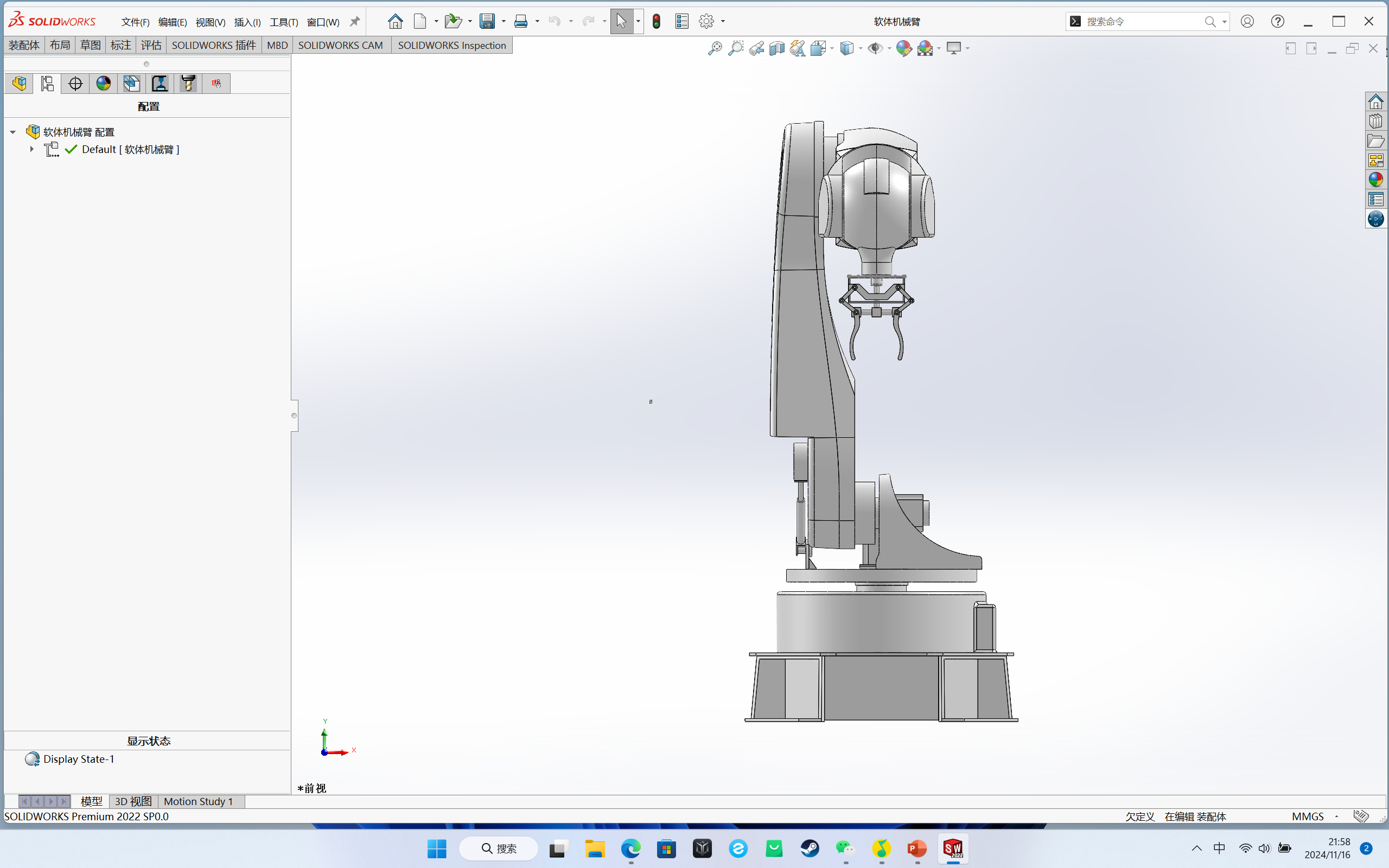Click Zoom to Fit icon
This screenshot has height=868, width=1389.
(715, 48)
